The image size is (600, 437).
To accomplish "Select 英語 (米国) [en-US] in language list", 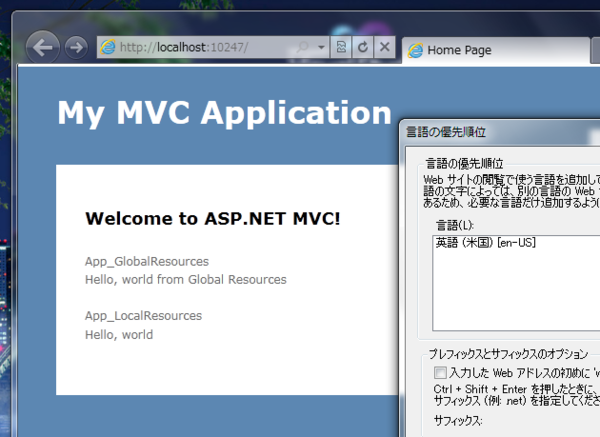I will 486,243.
